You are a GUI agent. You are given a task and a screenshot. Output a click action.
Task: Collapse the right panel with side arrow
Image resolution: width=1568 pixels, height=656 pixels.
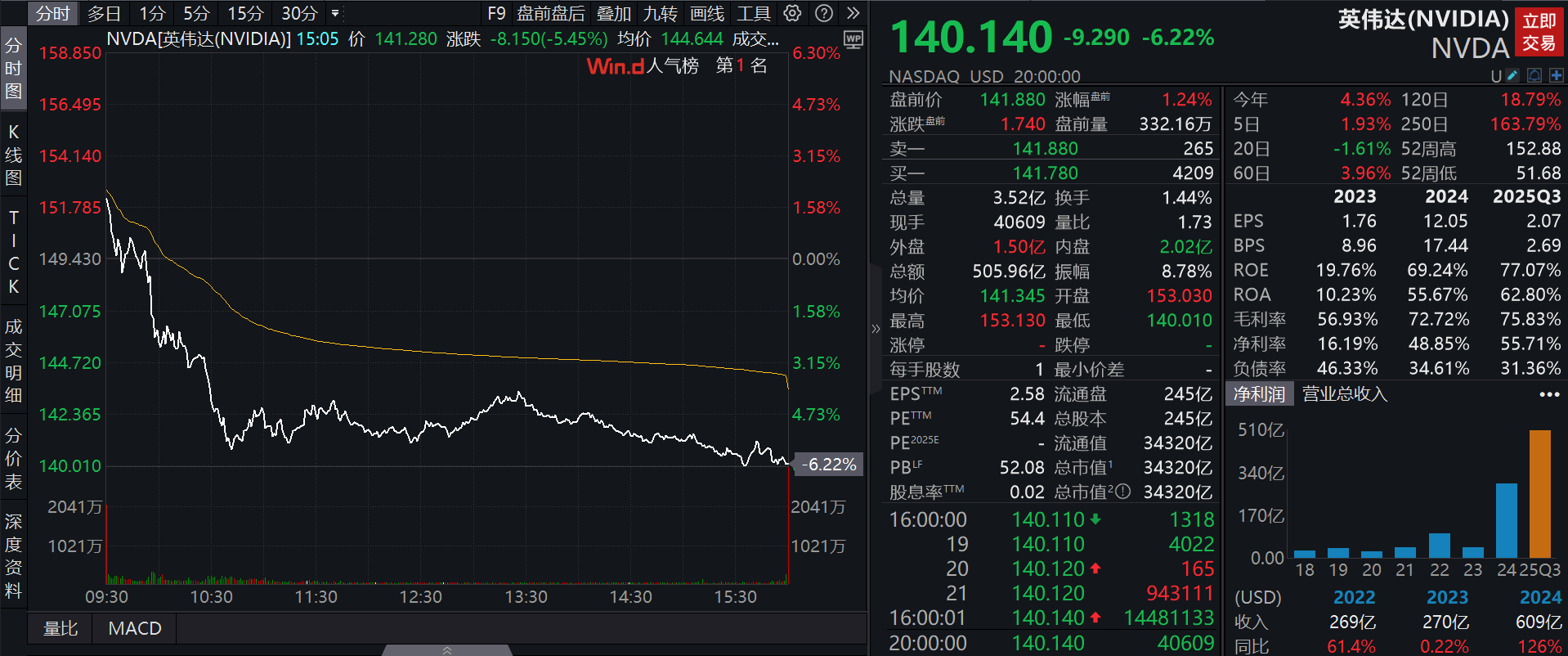click(x=876, y=329)
